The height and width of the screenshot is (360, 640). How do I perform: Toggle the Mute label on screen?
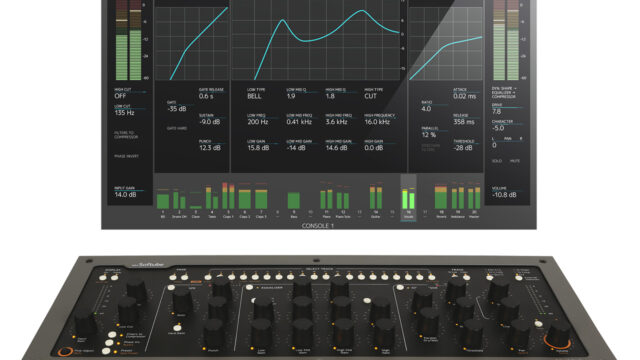click(515, 161)
